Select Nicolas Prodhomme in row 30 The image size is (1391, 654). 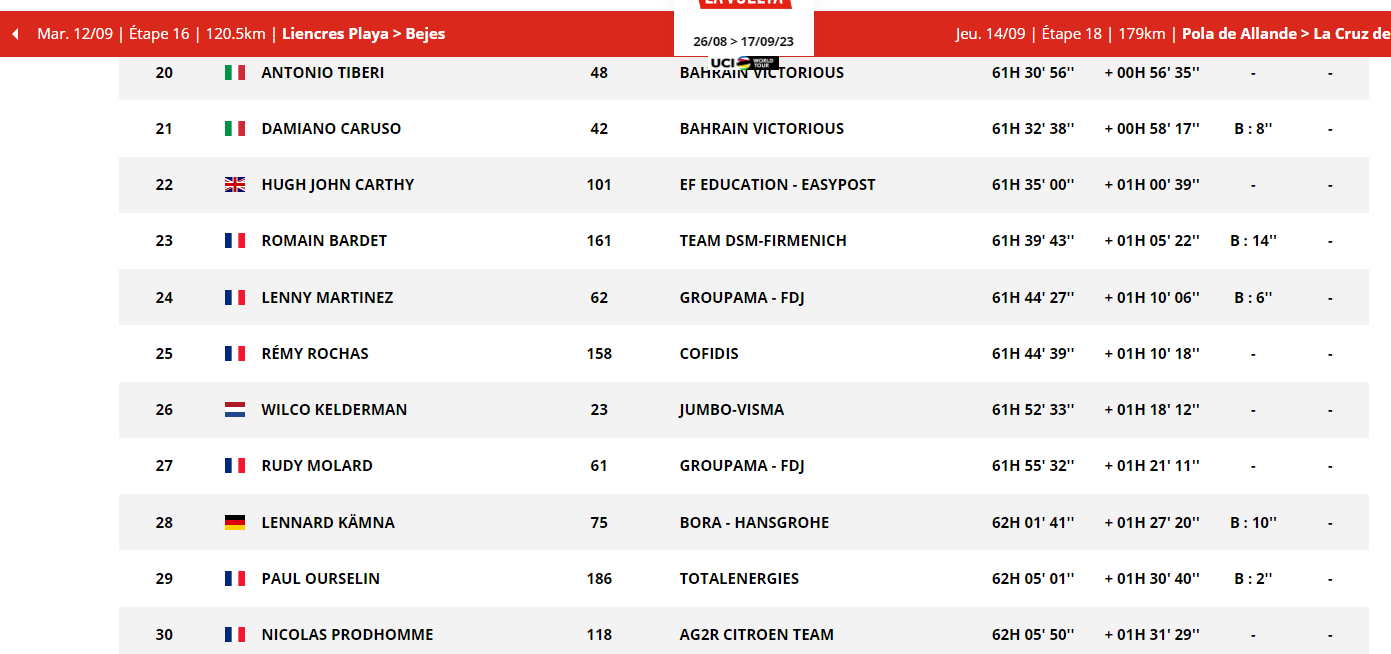tap(347, 634)
